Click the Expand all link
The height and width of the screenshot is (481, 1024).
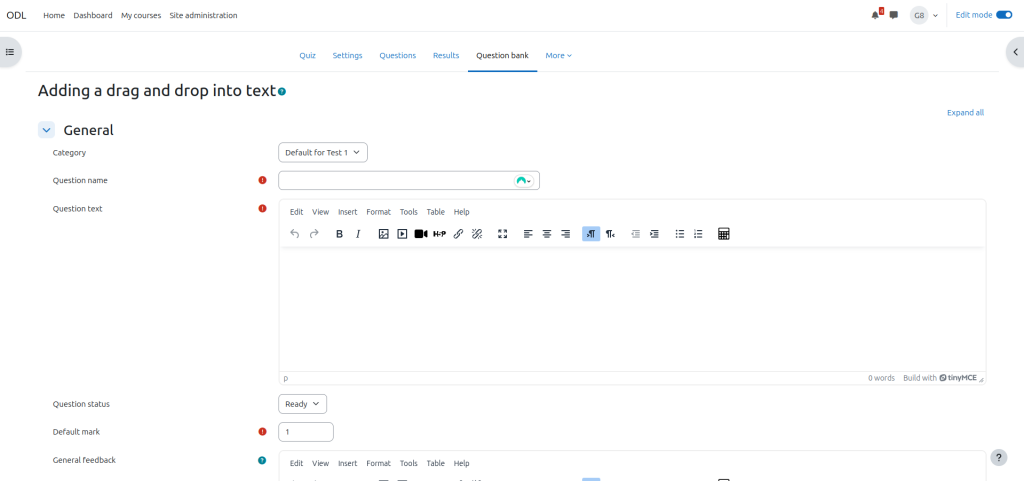pos(965,113)
